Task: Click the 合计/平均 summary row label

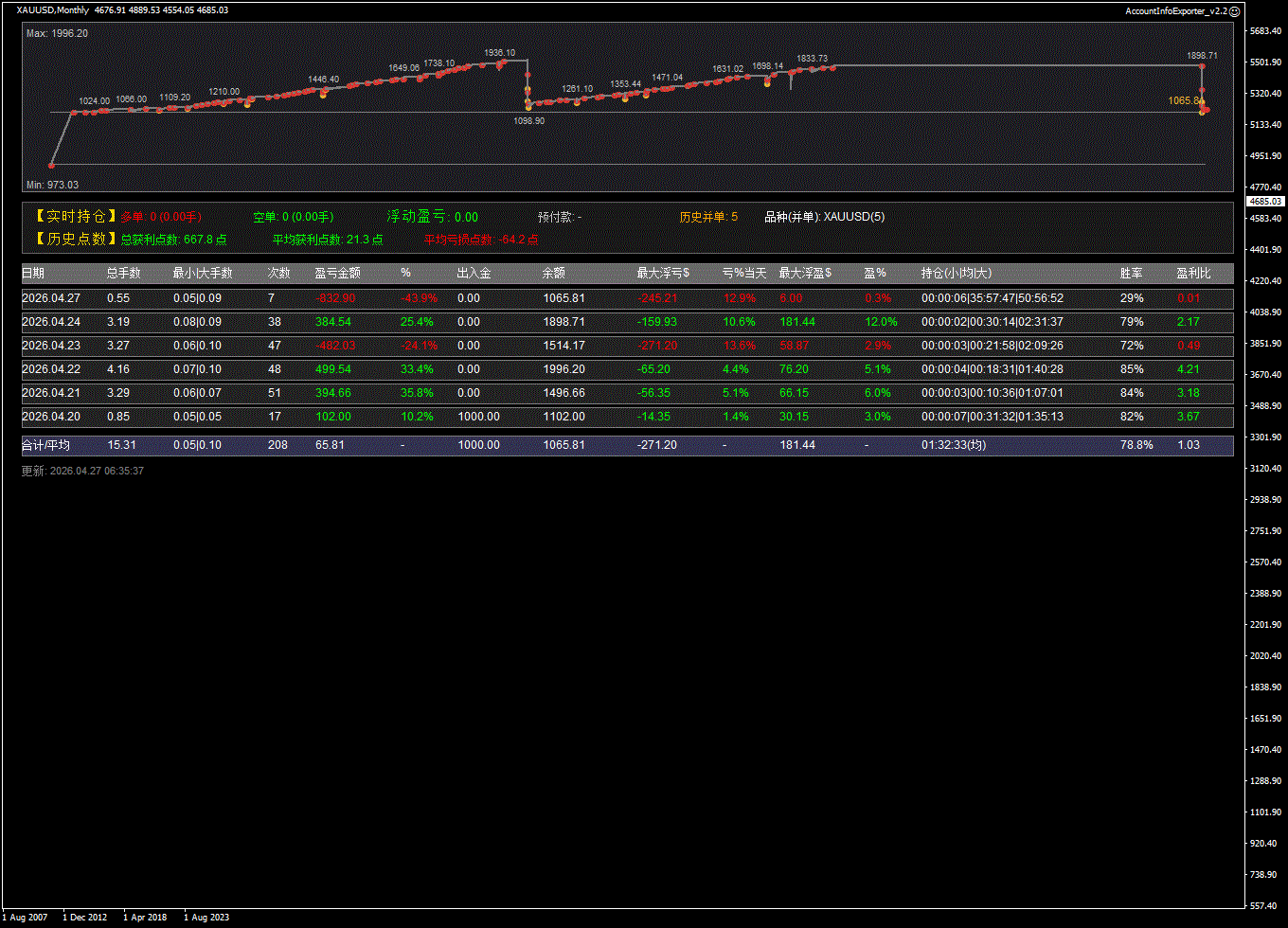Action: [x=45, y=444]
